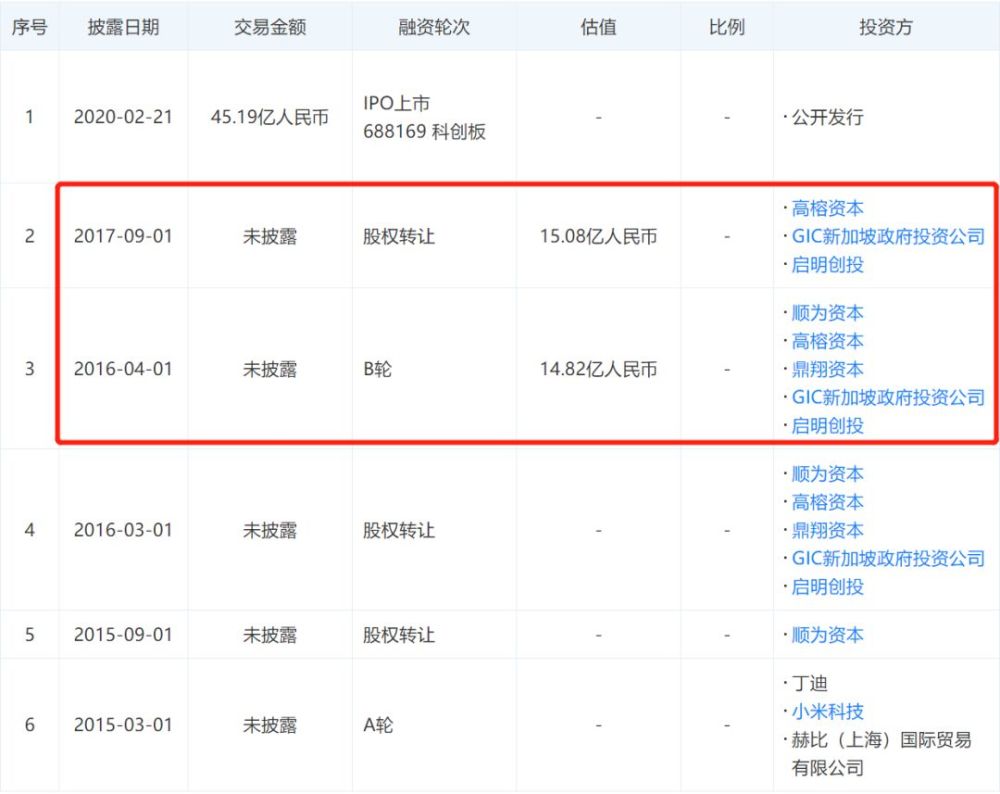This screenshot has width=1000, height=794.
Task: Click the date 2016-03-01
Action: coord(123,530)
